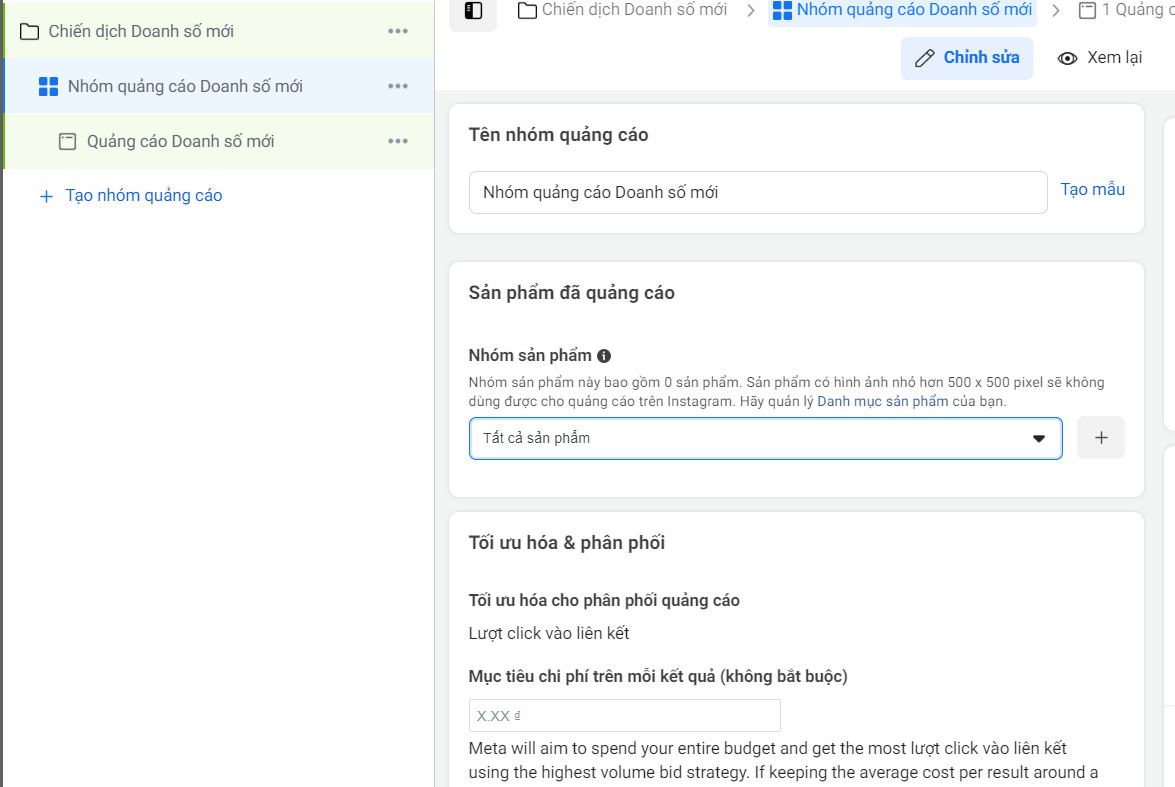1175x787 pixels.
Task: Switch to Xem lại review mode
Action: coord(1099,58)
